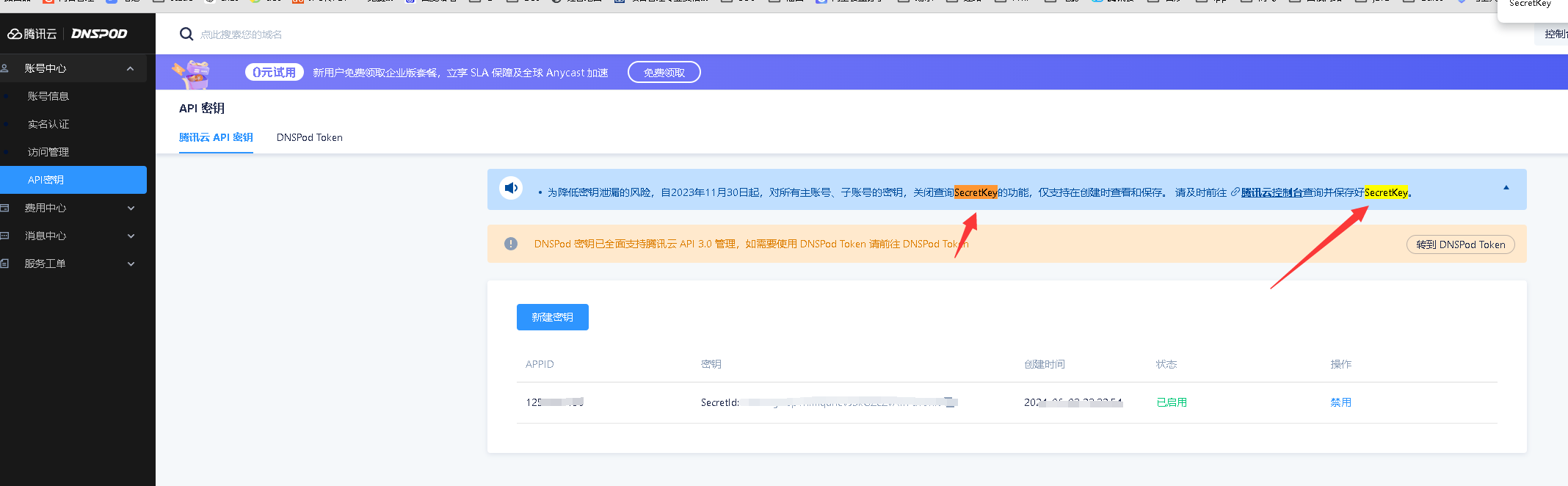
Task: Click the 服务工单 sidebar icon
Action: click(4, 264)
